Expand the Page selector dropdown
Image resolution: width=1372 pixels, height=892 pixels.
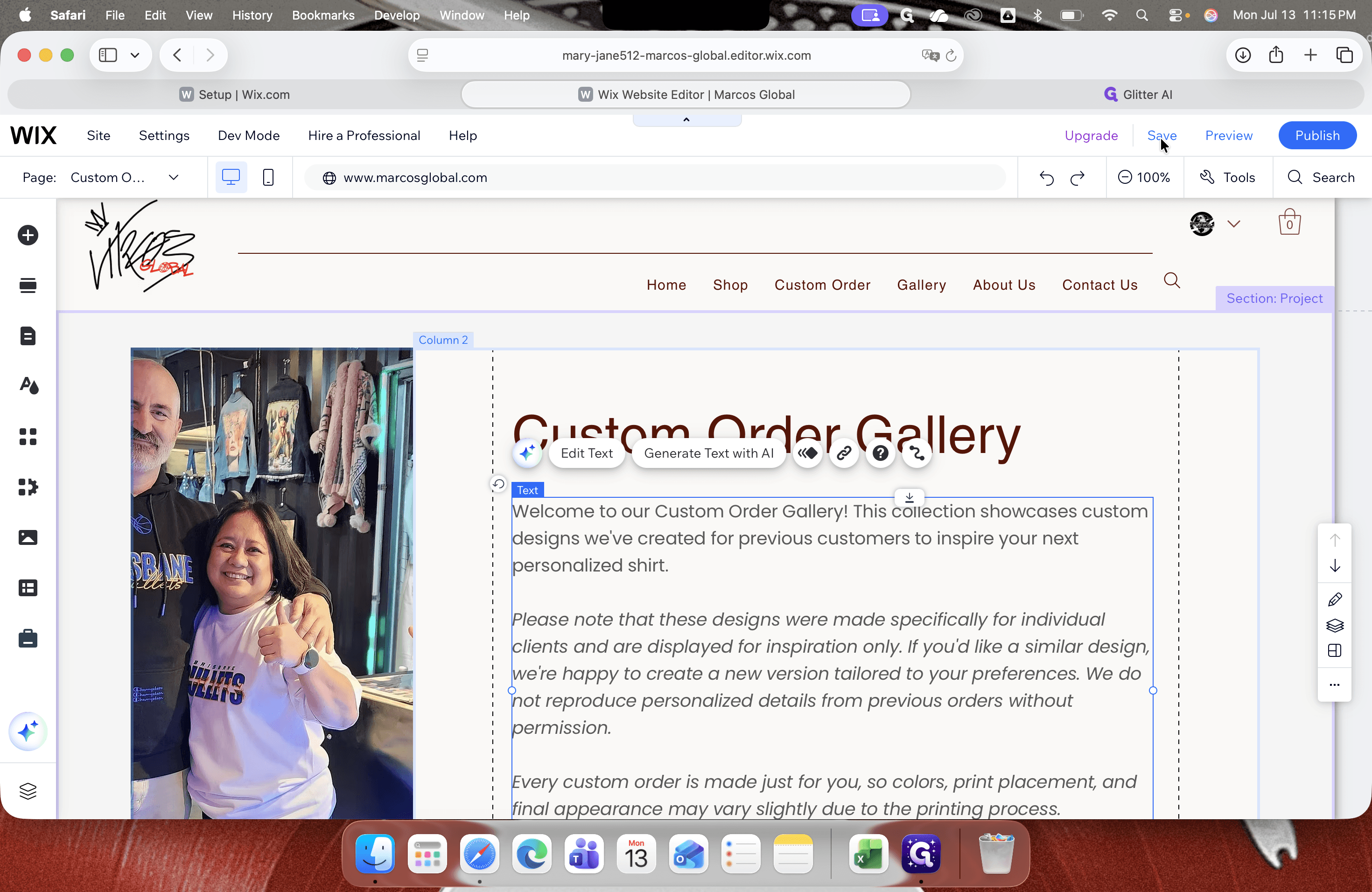pyautogui.click(x=174, y=177)
